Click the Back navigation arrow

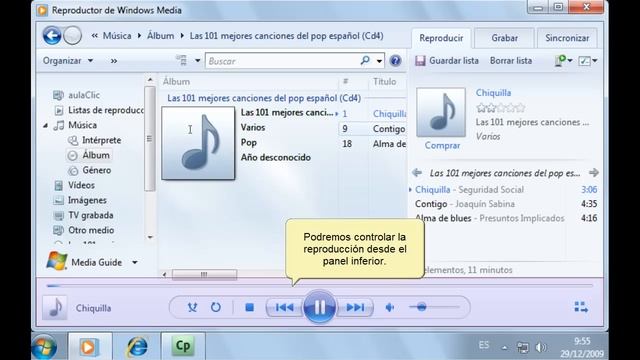(52, 36)
